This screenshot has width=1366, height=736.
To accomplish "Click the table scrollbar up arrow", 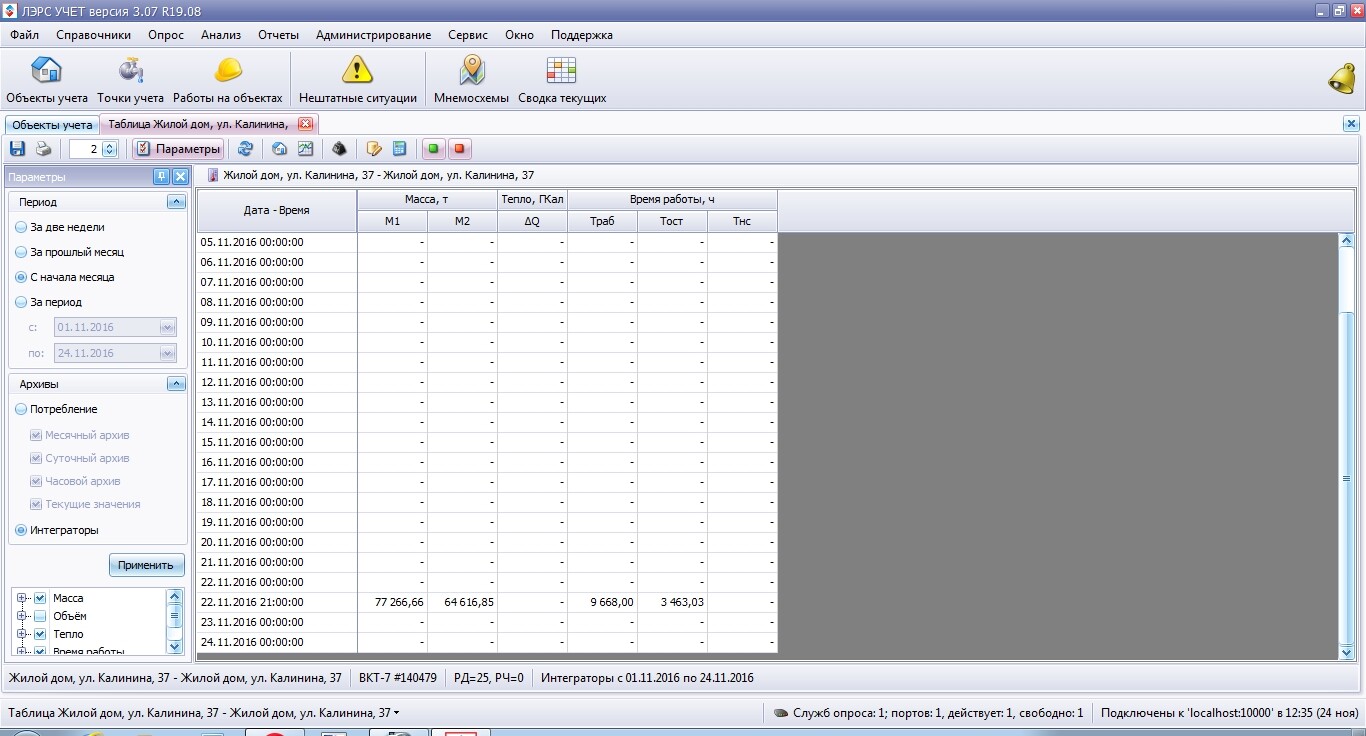I will tap(1346, 240).
